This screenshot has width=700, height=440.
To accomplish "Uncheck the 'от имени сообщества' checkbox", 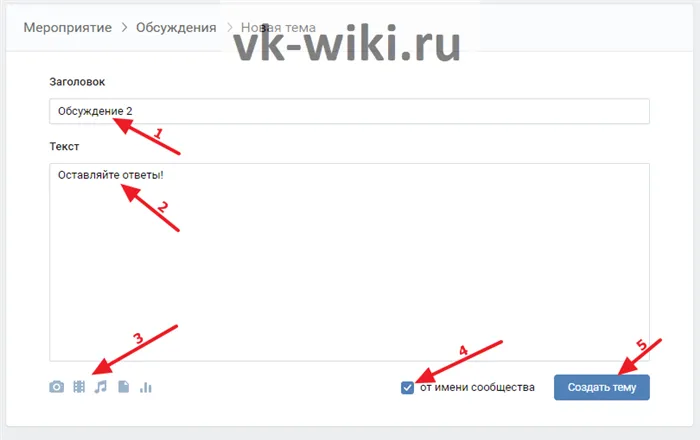I will (x=407, y=387).
